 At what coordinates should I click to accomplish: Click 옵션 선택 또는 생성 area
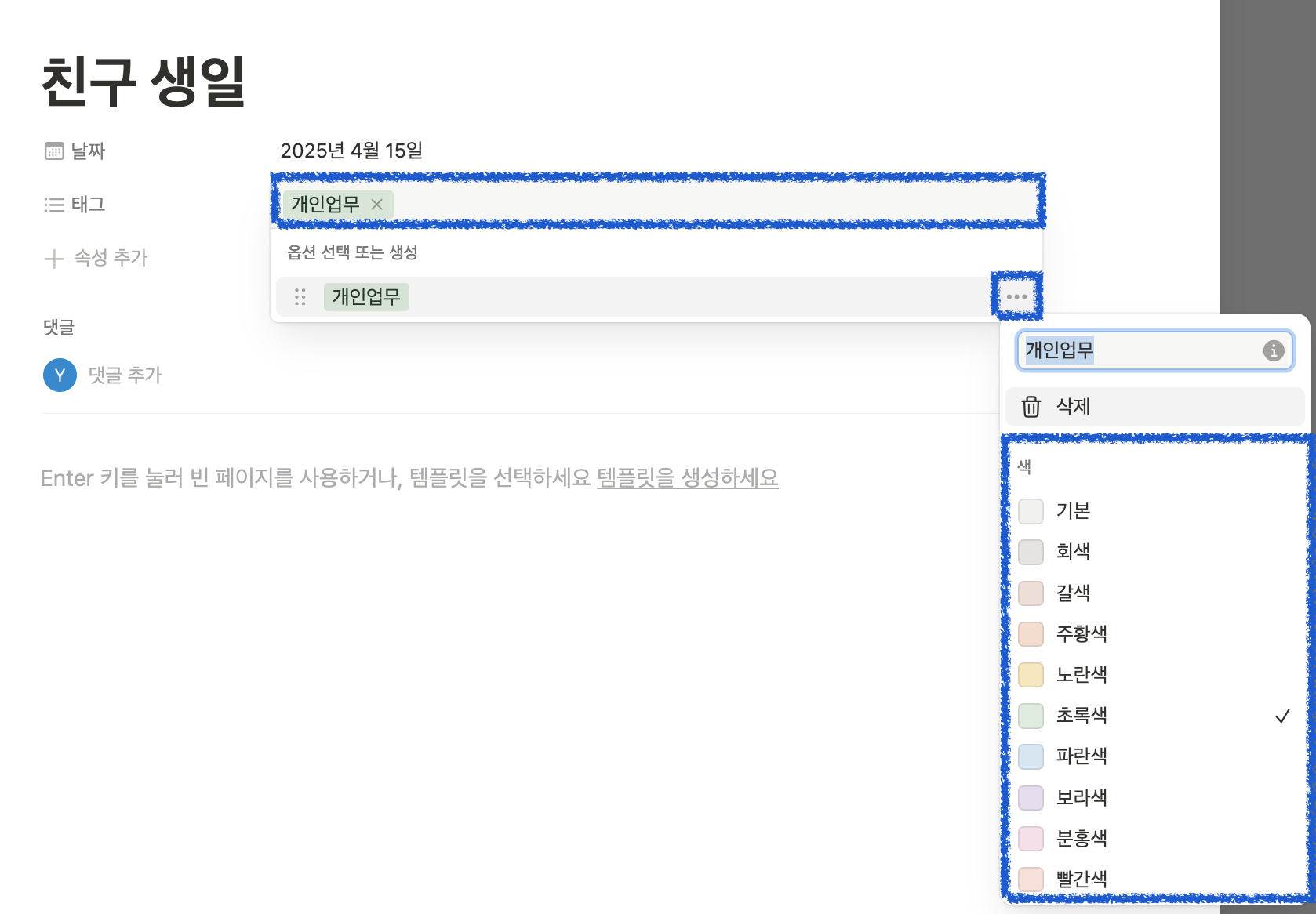353,252
